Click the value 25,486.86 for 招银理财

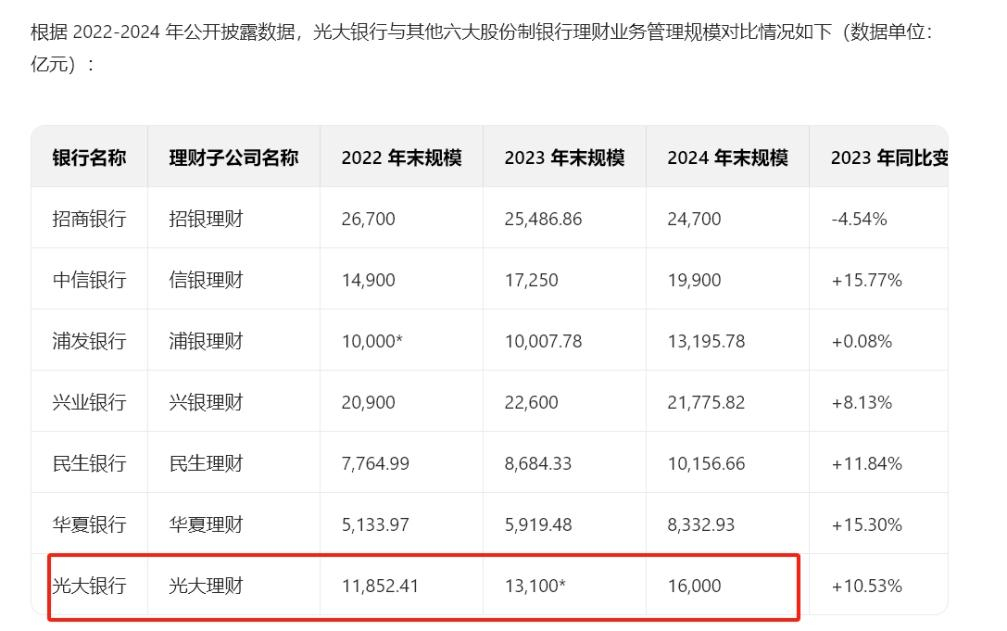(x=543, y=219)
